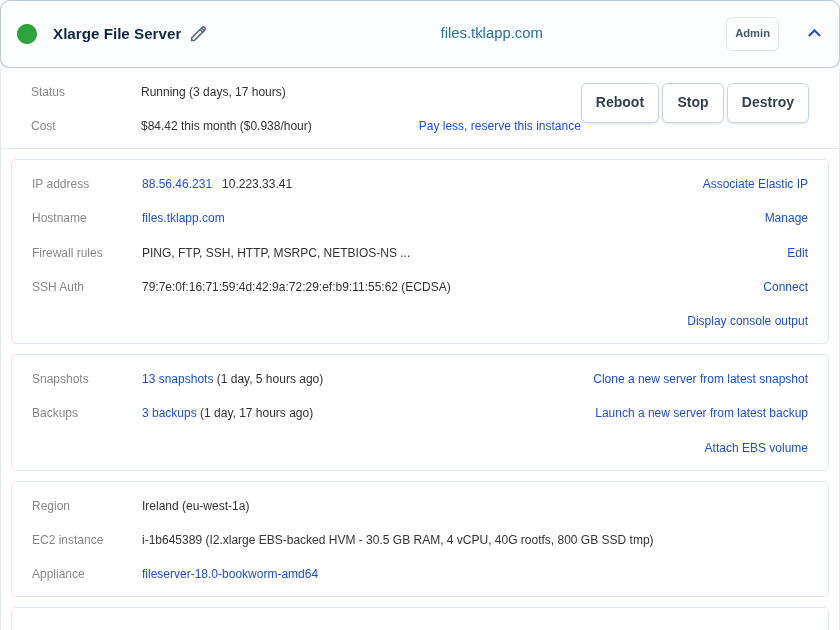Click Associate Elastic IP
The height and width of the screenshot is (630, 840).
pos(755,184)
